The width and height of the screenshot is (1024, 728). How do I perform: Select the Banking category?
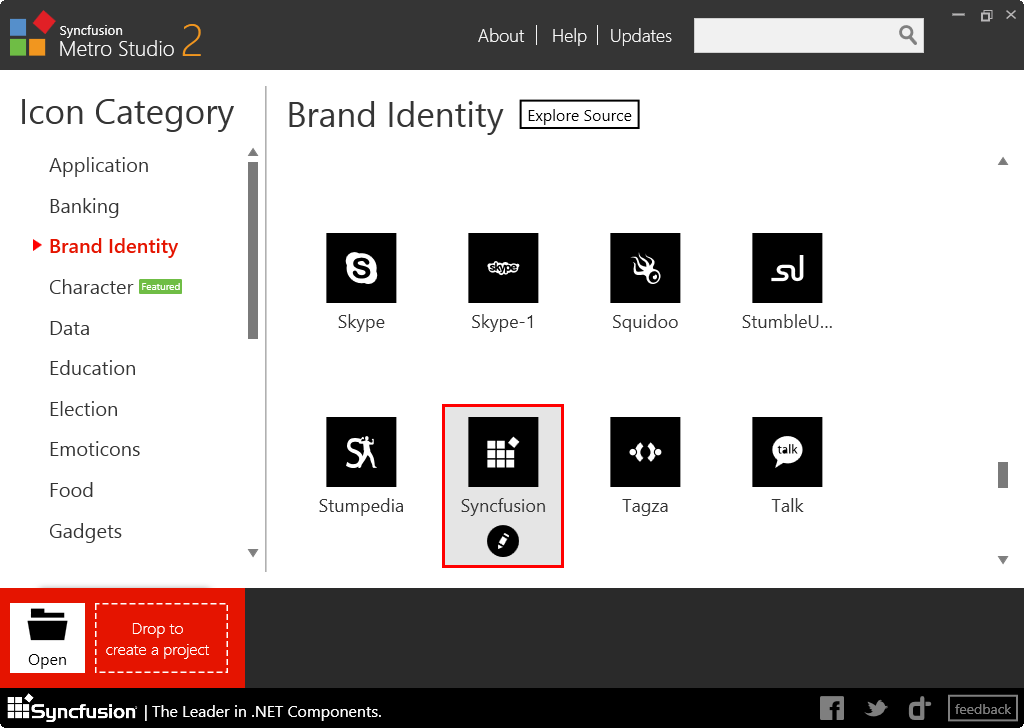(84, 206)
